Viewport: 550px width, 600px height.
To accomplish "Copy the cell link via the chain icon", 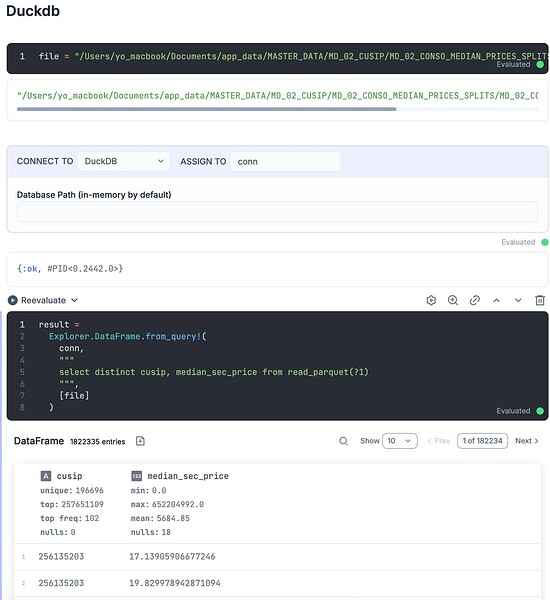I will click(x=475, y=300).
